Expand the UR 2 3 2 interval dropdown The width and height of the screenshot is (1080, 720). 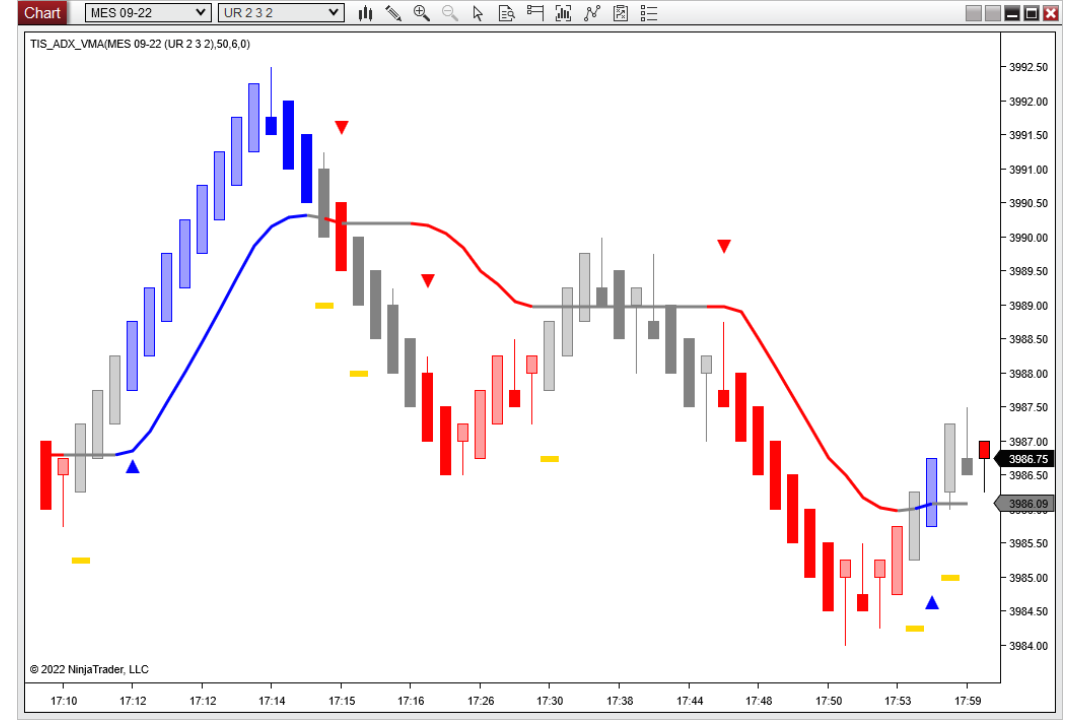pos(281,12)
